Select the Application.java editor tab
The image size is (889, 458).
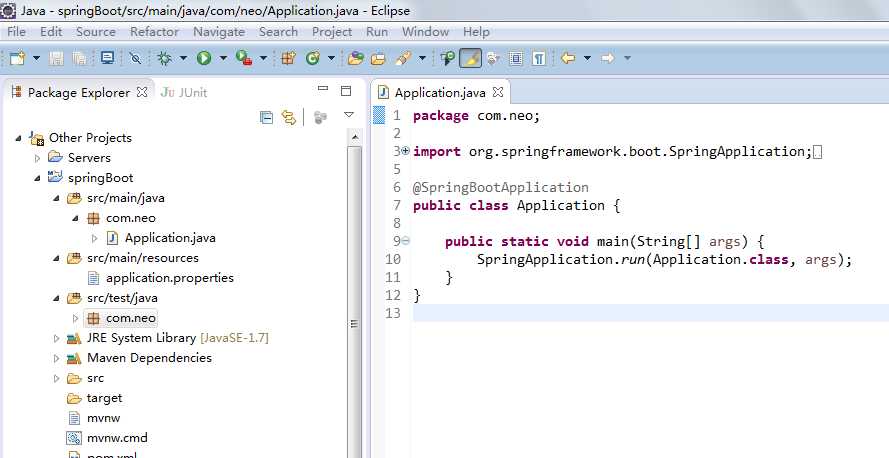coord(440,92)
